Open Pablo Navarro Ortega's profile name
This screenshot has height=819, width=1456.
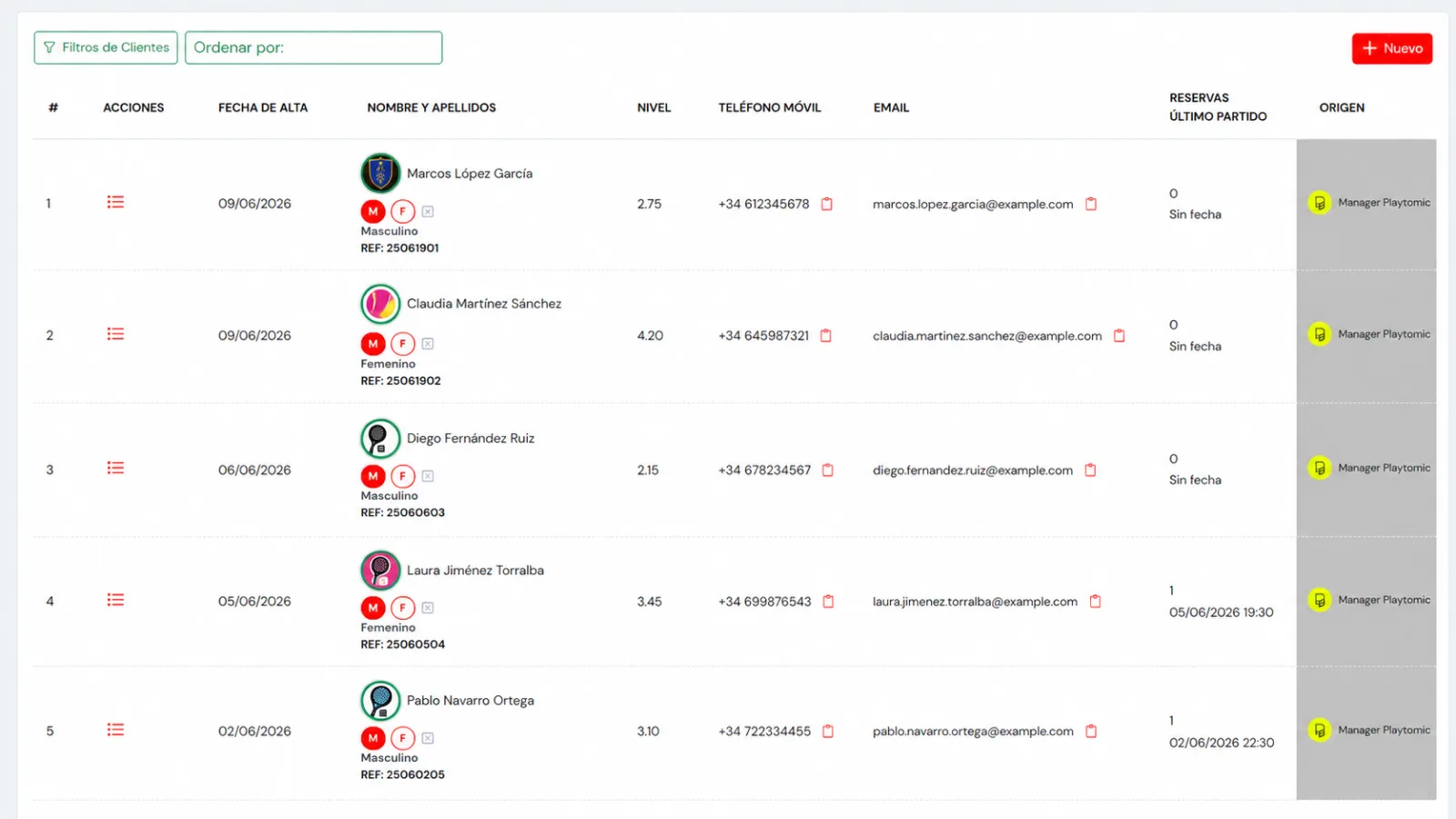[x=470, y=701]
